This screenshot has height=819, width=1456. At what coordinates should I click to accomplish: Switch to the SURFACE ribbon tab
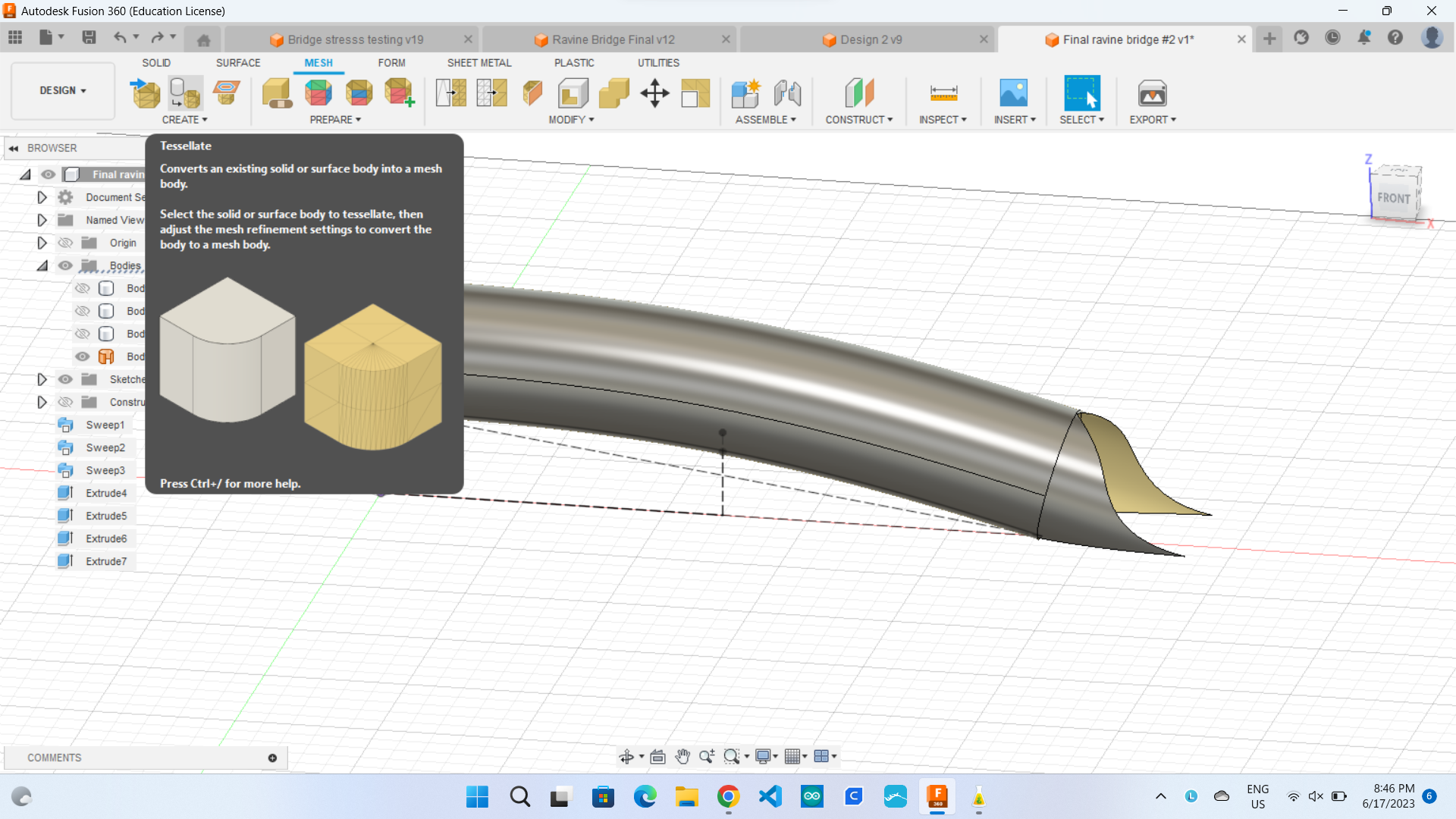tap(238, 63)
